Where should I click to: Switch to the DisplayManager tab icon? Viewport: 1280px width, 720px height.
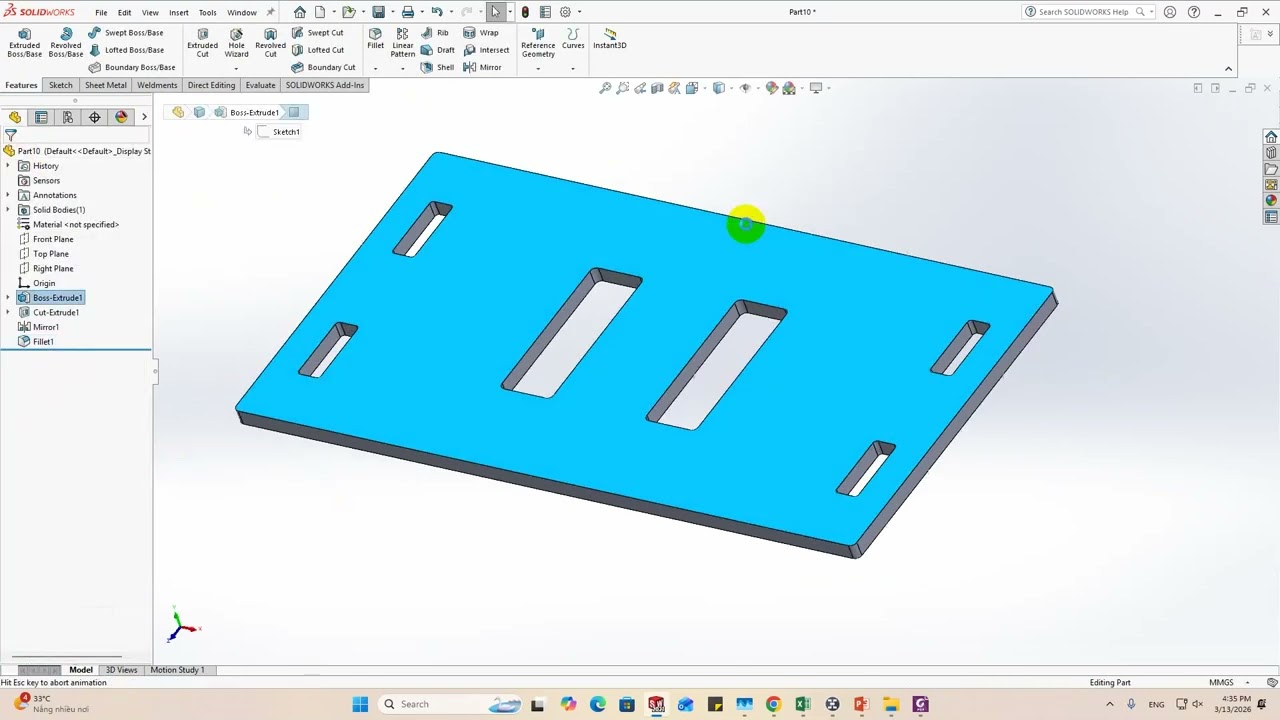121,117
